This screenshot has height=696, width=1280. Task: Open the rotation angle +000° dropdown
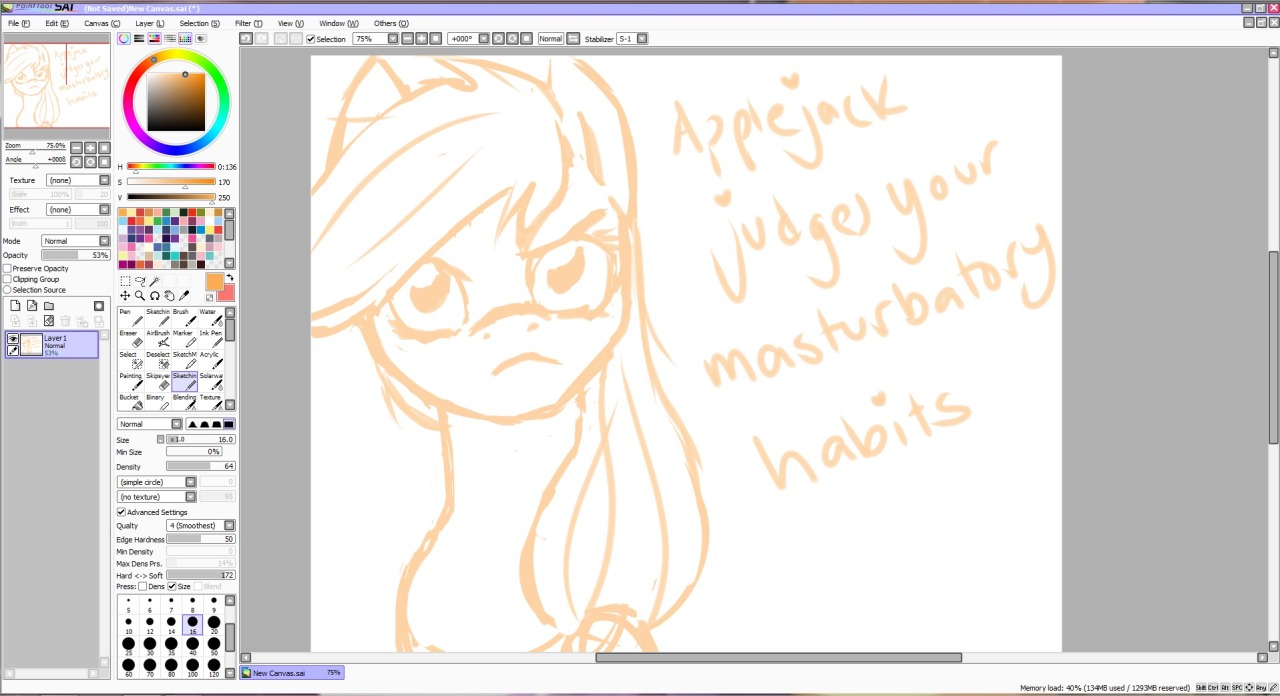pyautogui.click(x=468, y=39)
